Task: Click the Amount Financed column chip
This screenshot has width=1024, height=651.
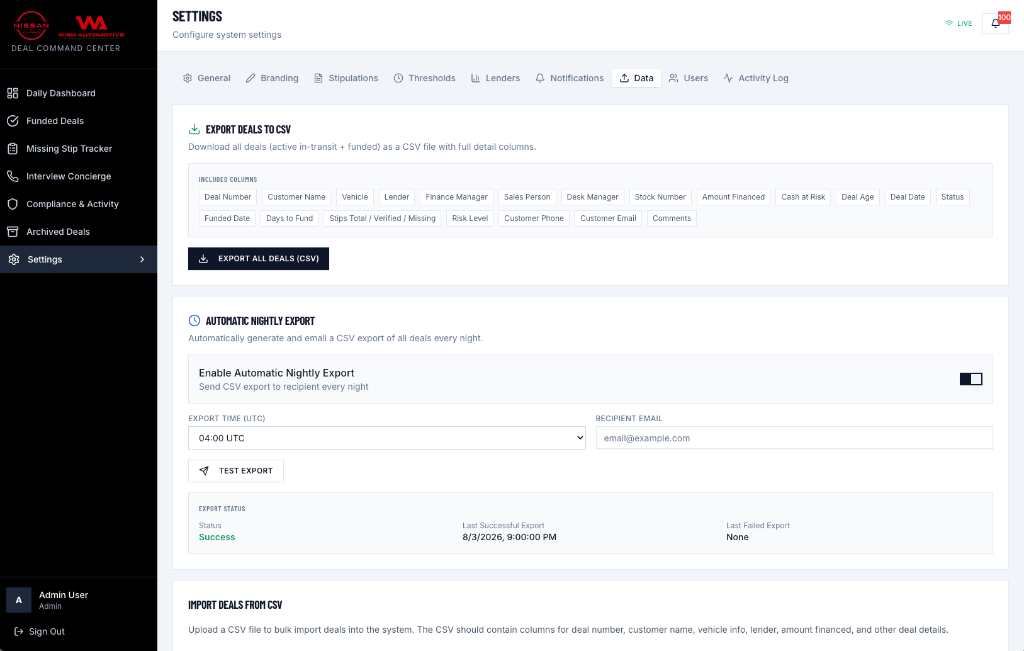Action: (x=733, y=197)
